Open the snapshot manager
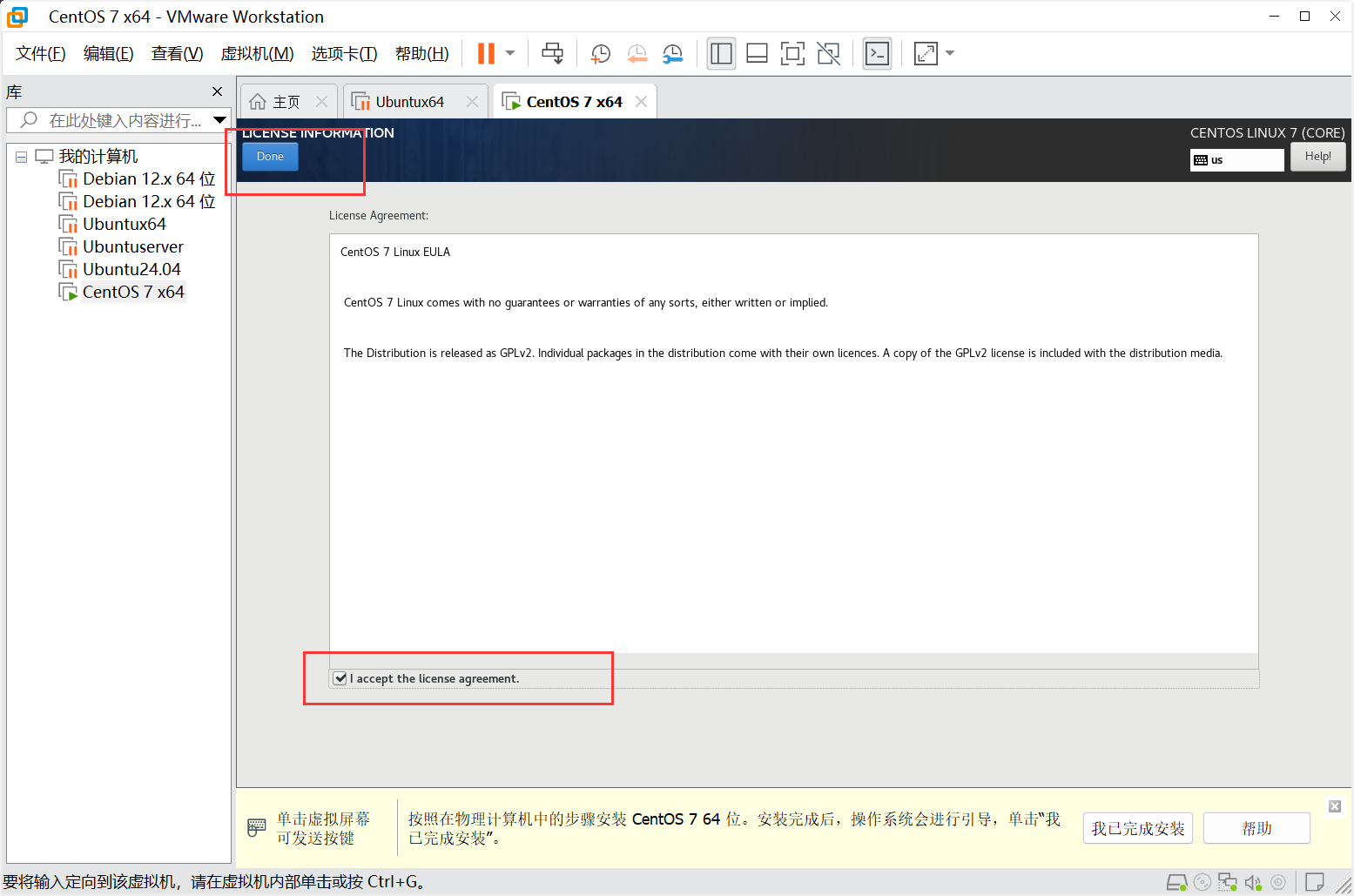The height and width of the screenshot is (896, 1354). [x=672, y=54]
